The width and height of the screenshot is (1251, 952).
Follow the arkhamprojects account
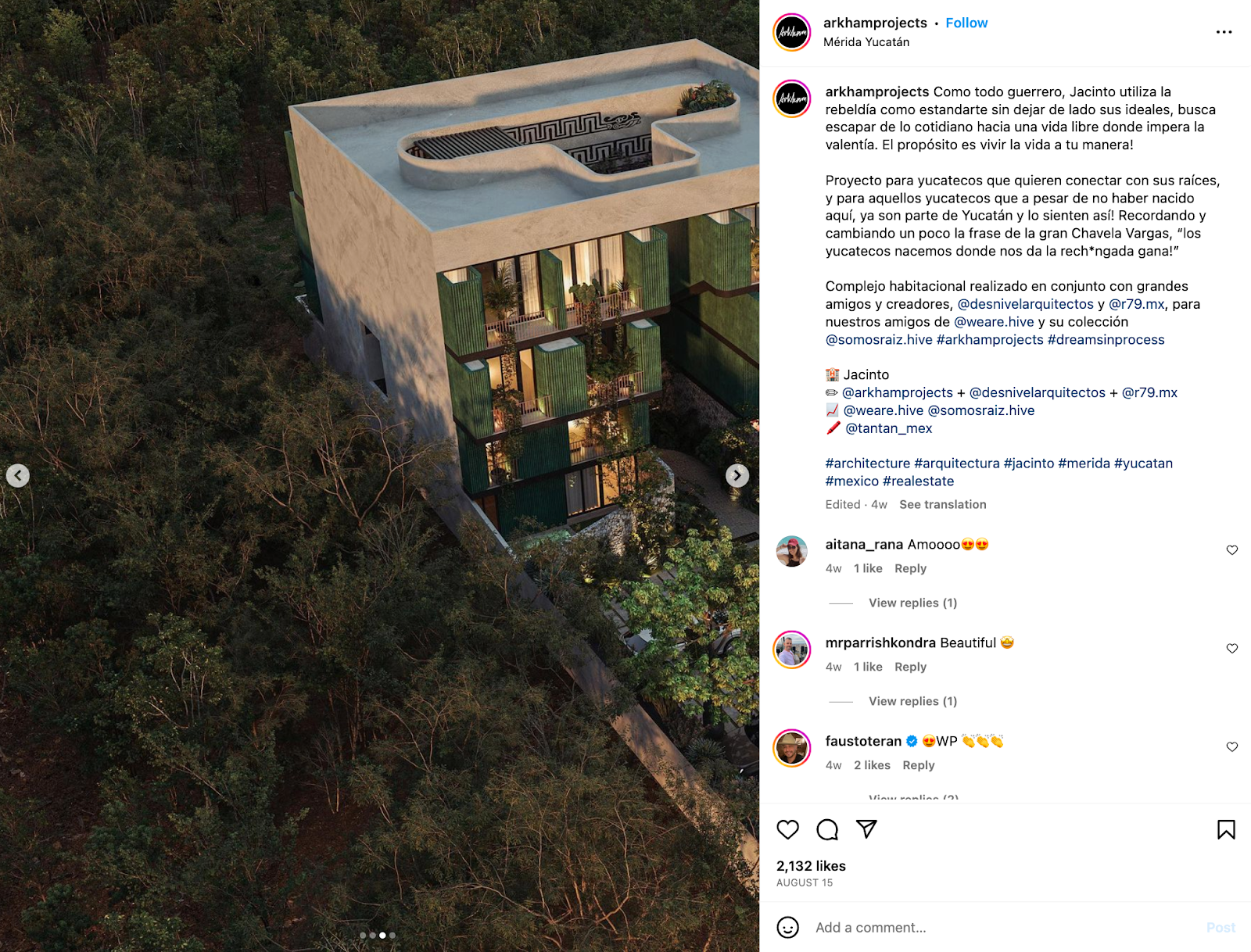pyautogui.click(x=966, y=23)
